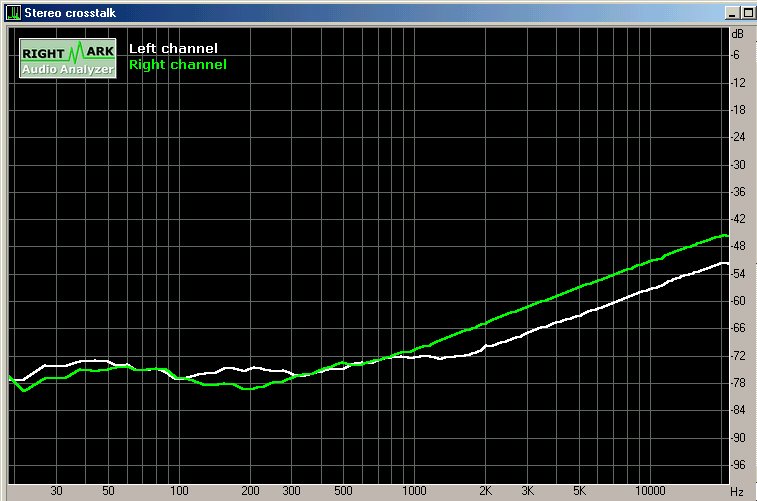Click the Stereo crosstalk window title icon
The height and width of the screenshot is (501, 757).
(x=13, y=13)
